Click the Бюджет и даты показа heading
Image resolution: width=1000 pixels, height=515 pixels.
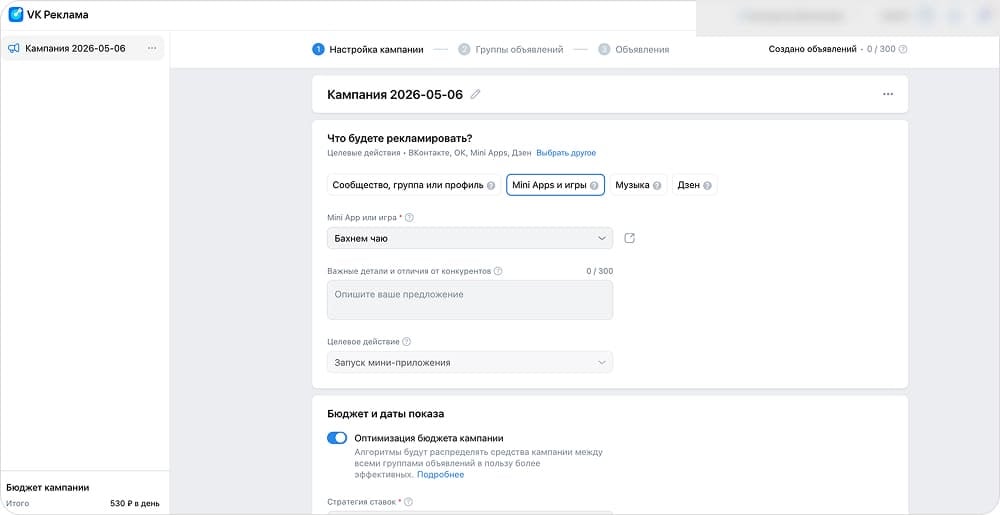[386, 414]
